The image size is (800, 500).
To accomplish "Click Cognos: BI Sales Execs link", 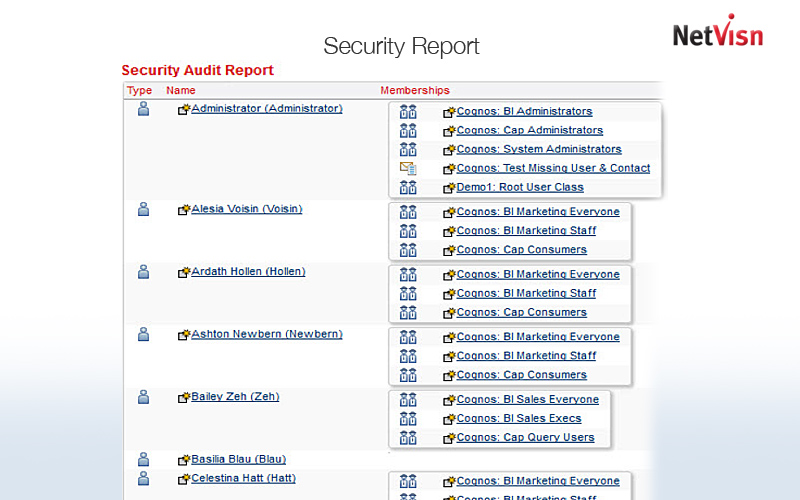I will pyautogui.click(x=519, y=418).
